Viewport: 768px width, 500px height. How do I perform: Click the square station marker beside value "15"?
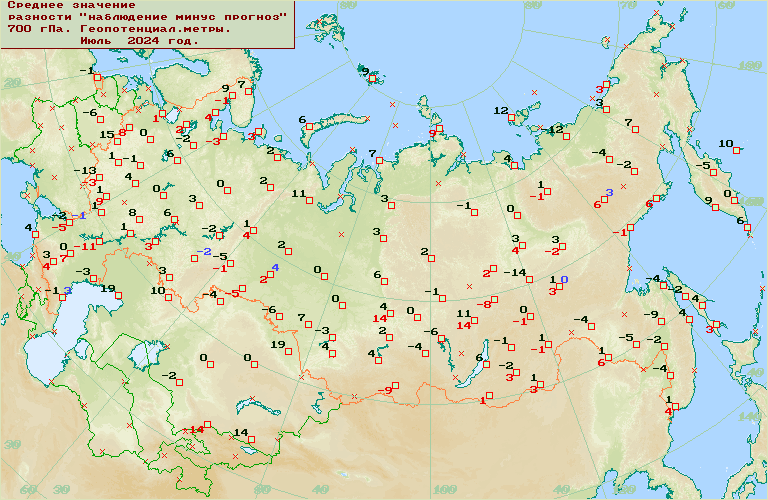(x=118, y=142)
